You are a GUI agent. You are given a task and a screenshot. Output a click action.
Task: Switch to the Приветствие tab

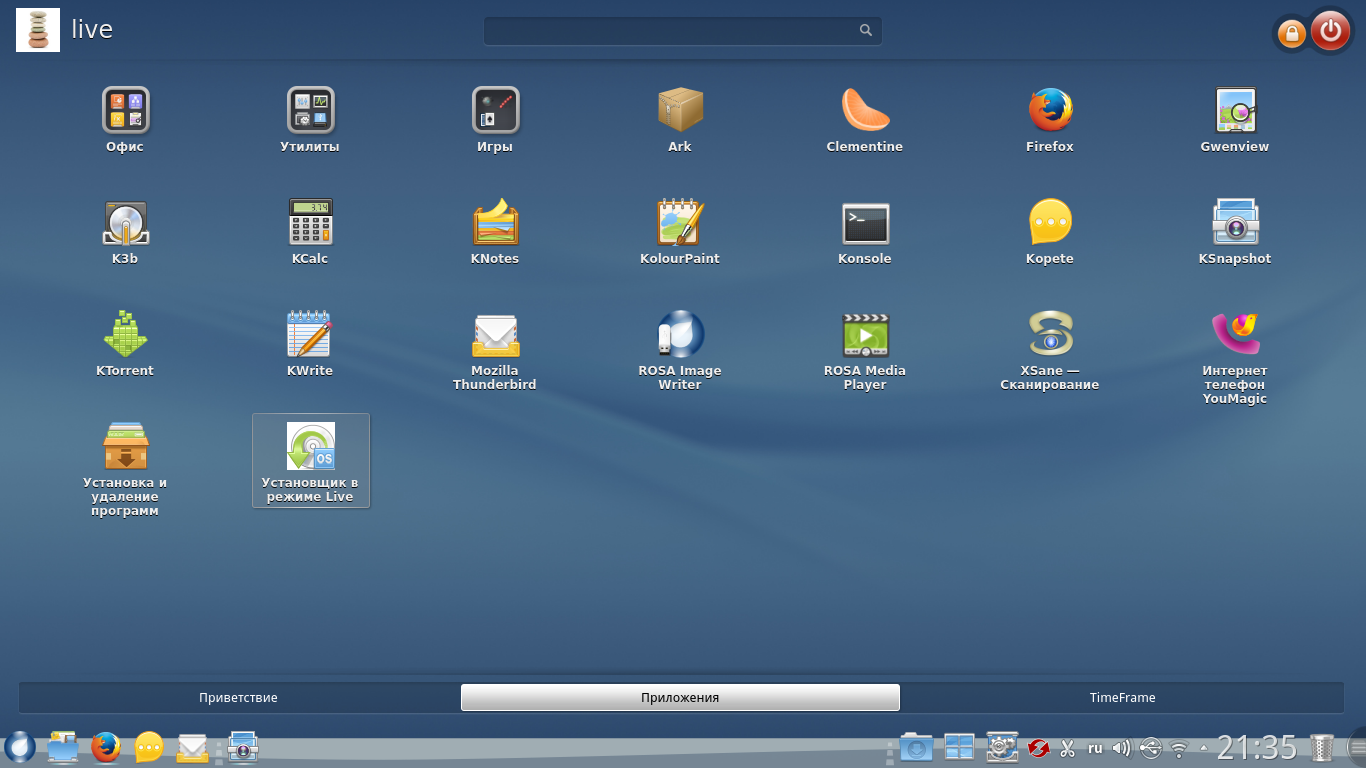pos(238,697)
